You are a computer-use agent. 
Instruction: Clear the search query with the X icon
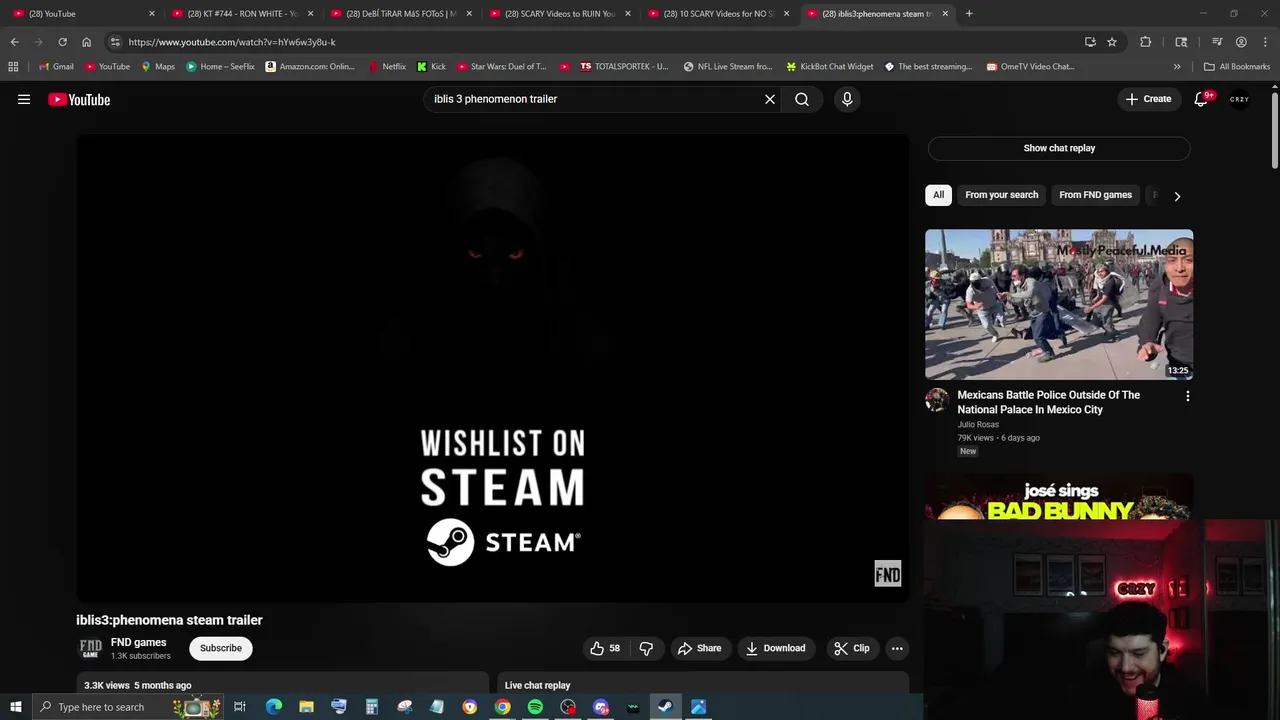[770, 99]
